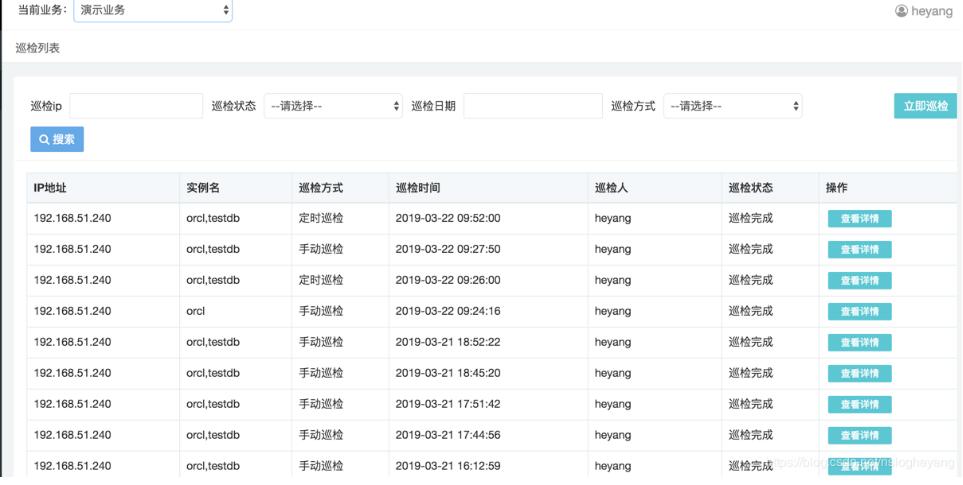Show details of the 18:52:22 inspection
This screenshot has width=963, height=485.
coord(859,343)
